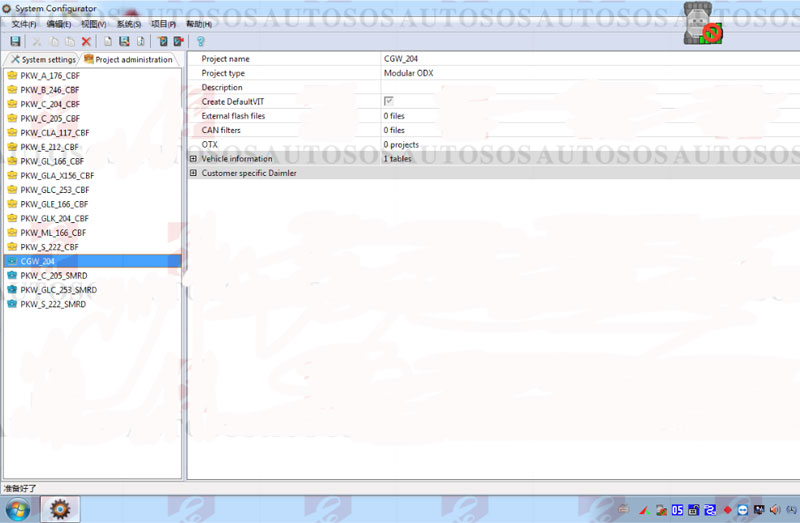800x523 pixels.
Task: Click the blue chain-link tray icon
Action: pyautogui.click(x=710, y=510)
